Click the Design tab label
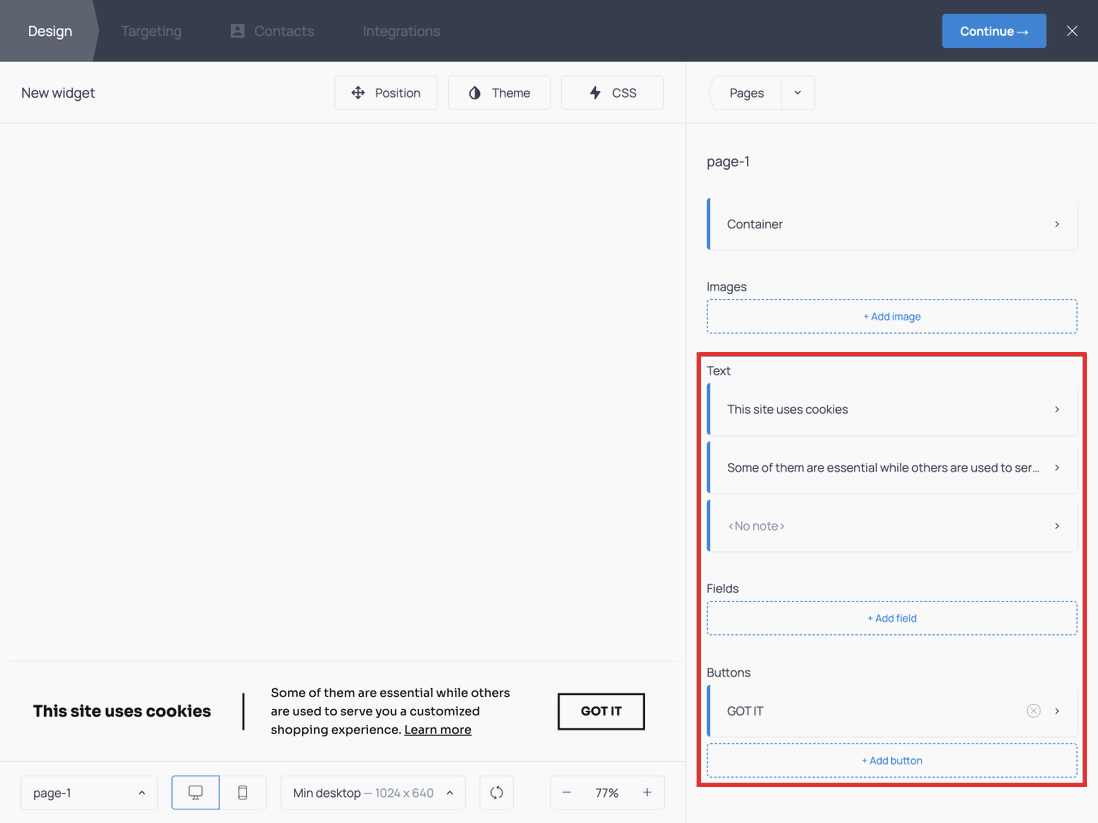Image resolution: width=1098 pixels, height=823 pixels. coord(49,31)
